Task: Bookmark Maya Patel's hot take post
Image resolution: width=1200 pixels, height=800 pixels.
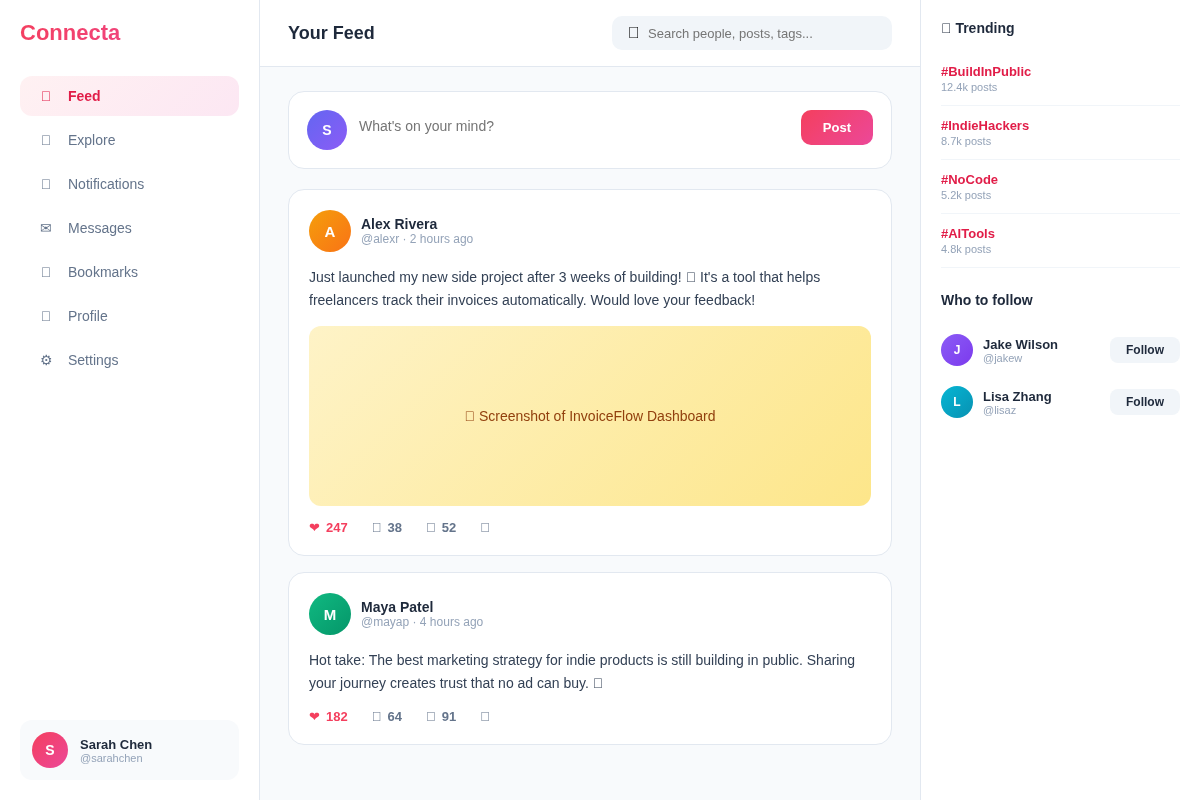Action: point(485,716)
